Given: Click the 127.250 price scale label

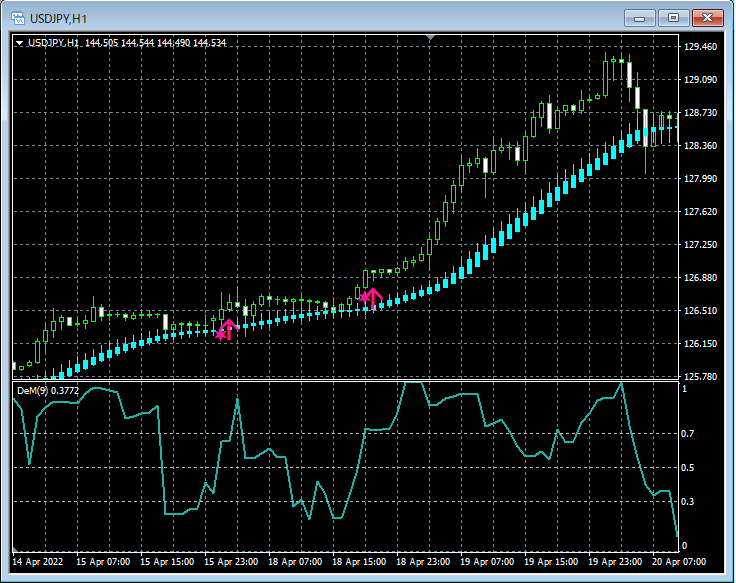Looking at the screenshot, I should coord(700,245).
